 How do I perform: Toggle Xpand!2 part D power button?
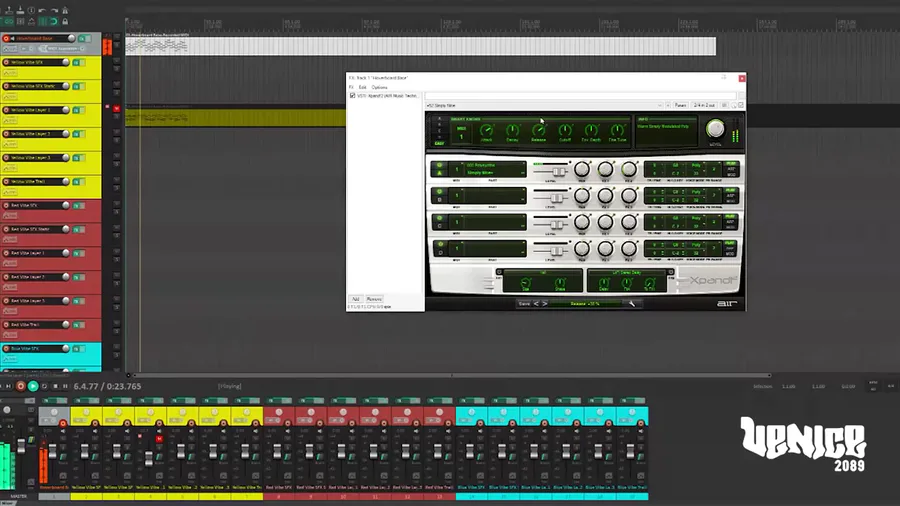[440, 244]
